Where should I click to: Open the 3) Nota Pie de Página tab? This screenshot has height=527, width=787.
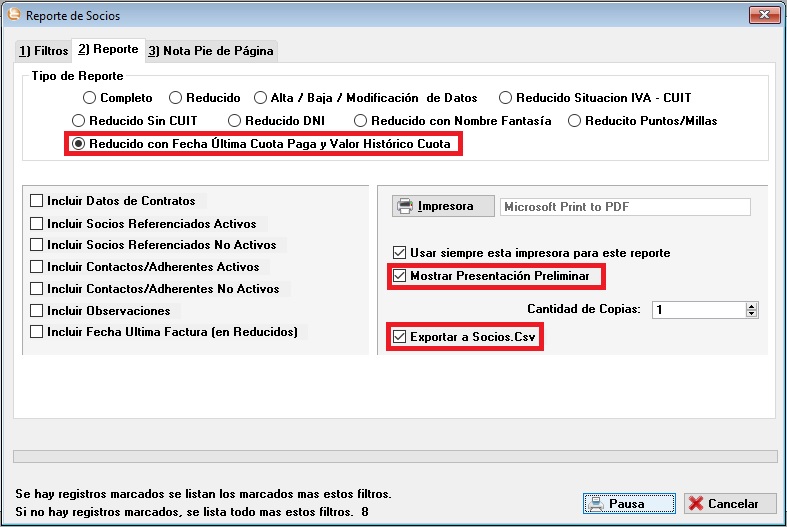coord(210,50)
